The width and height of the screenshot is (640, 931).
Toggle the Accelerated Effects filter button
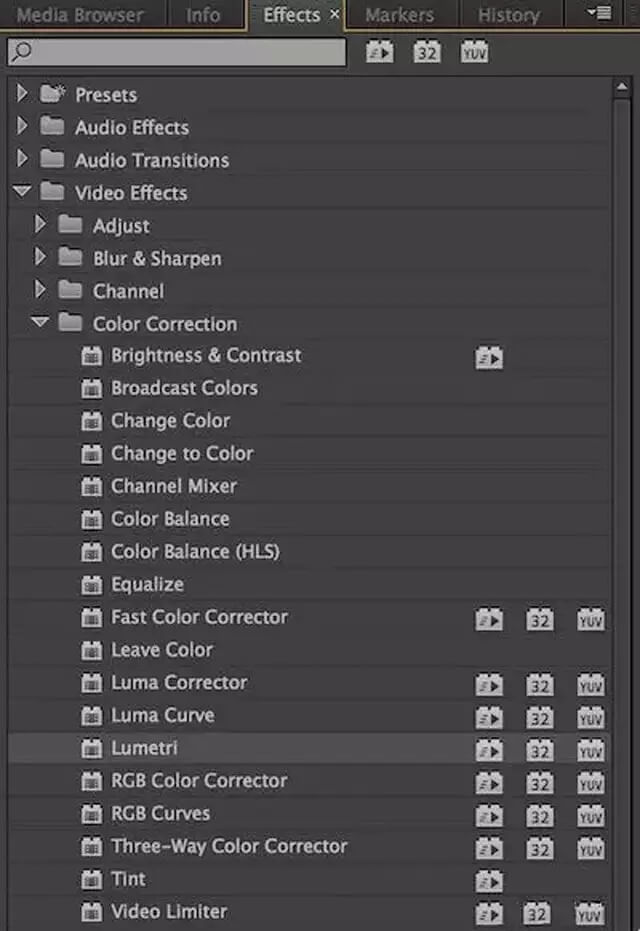point(379,51)
